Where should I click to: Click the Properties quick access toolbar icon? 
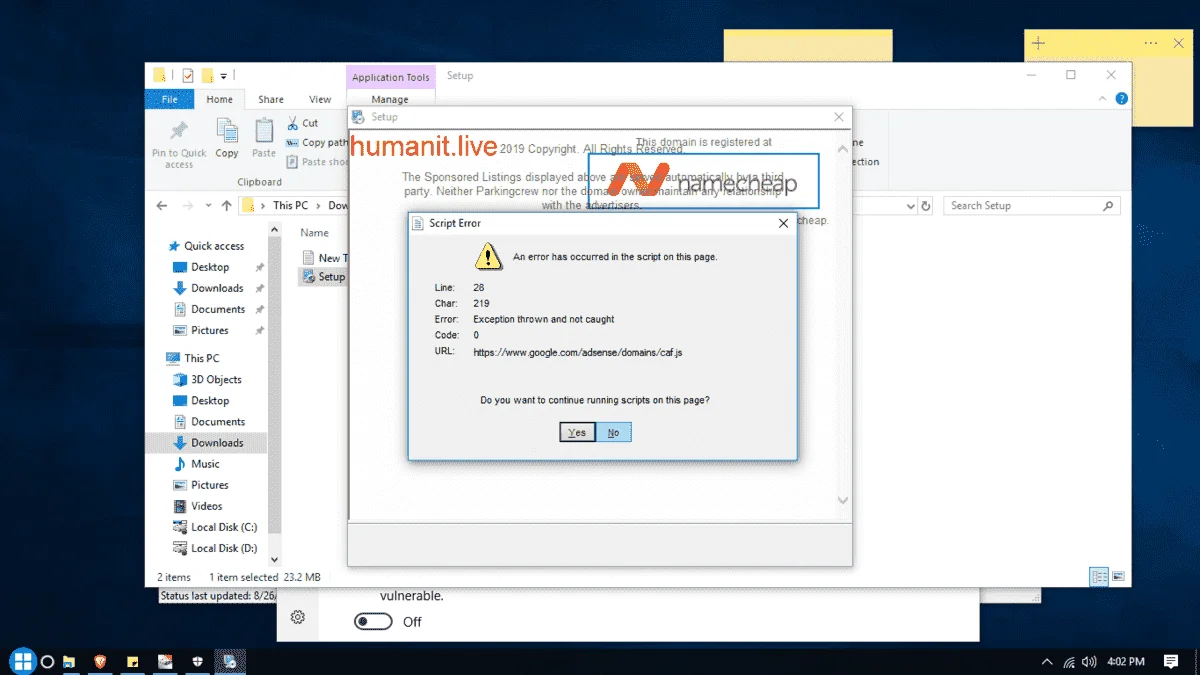click(187, 76)
